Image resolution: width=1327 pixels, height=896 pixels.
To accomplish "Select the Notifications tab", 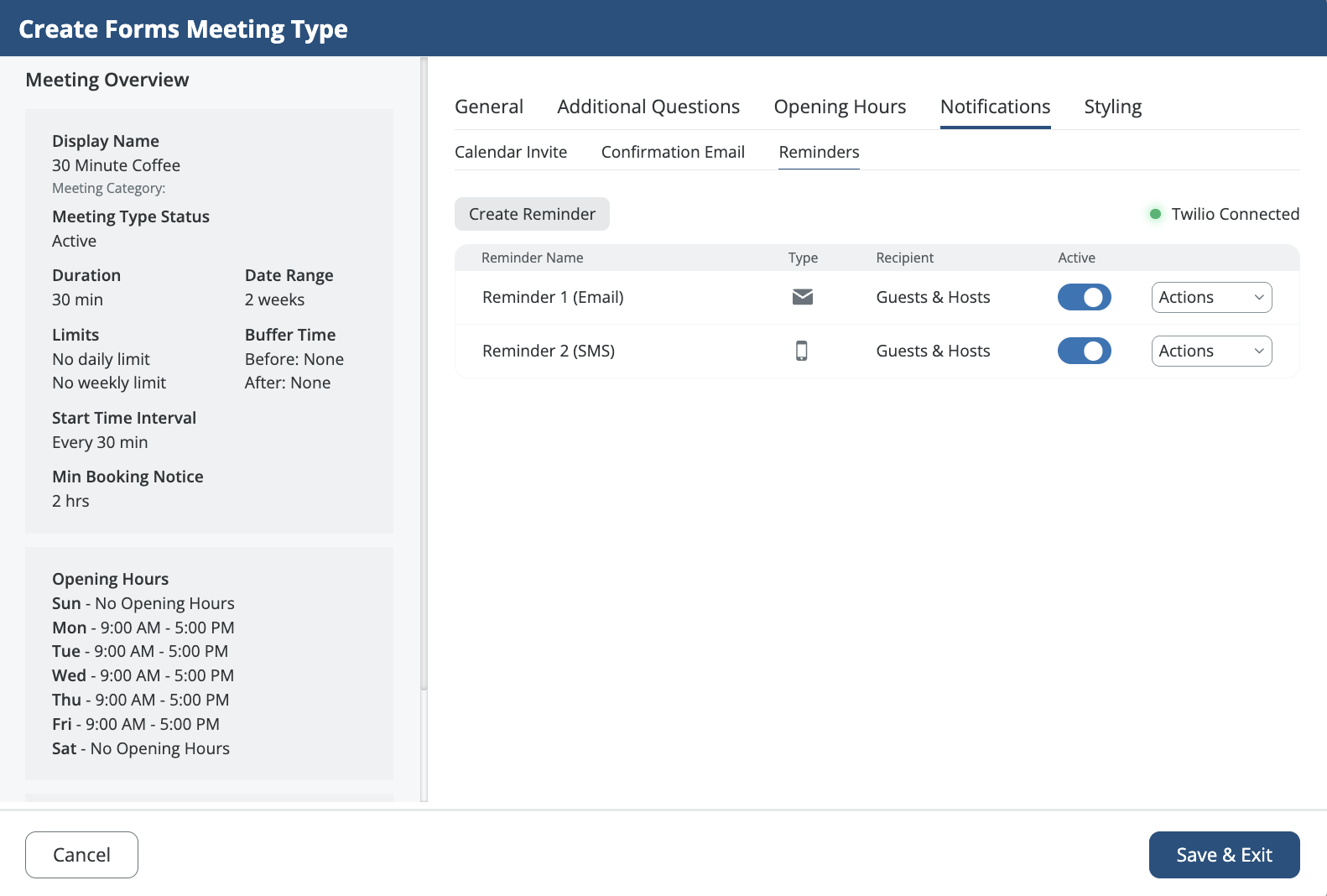I will 995,107.
